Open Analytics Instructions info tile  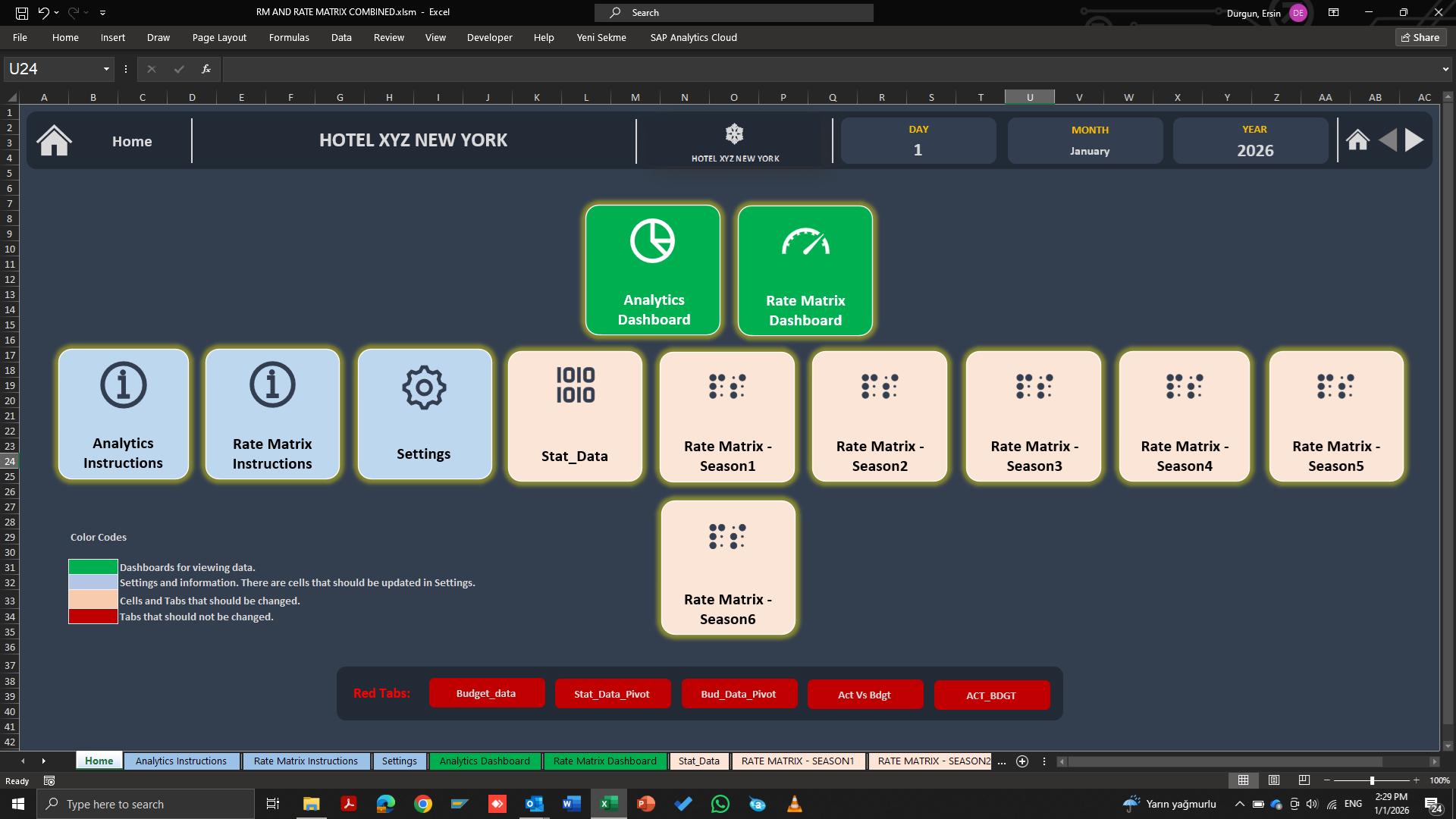[x=124, y=414]
